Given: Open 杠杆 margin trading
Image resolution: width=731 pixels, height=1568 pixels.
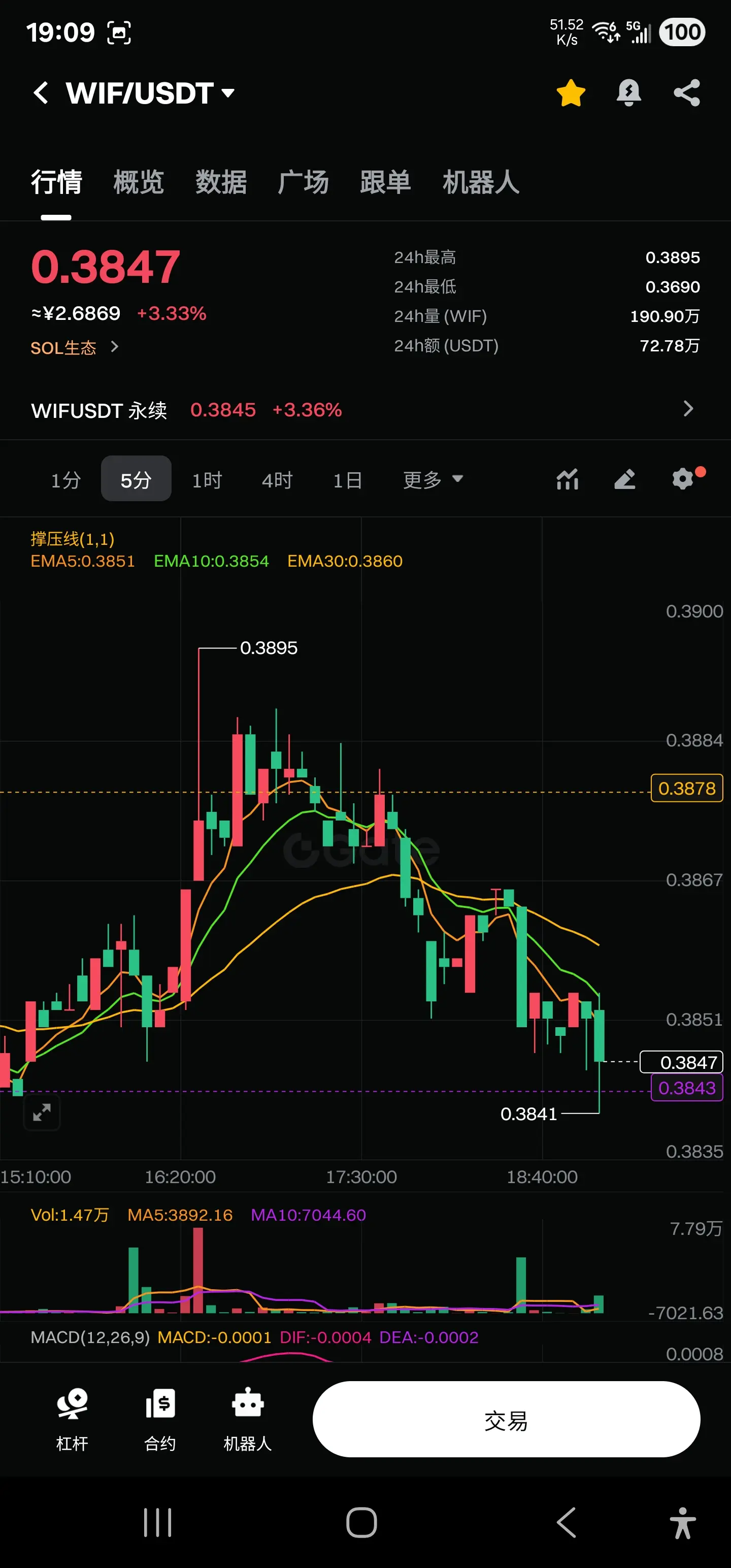Looking at the screenshot, I should click(x=73, y=1419).
